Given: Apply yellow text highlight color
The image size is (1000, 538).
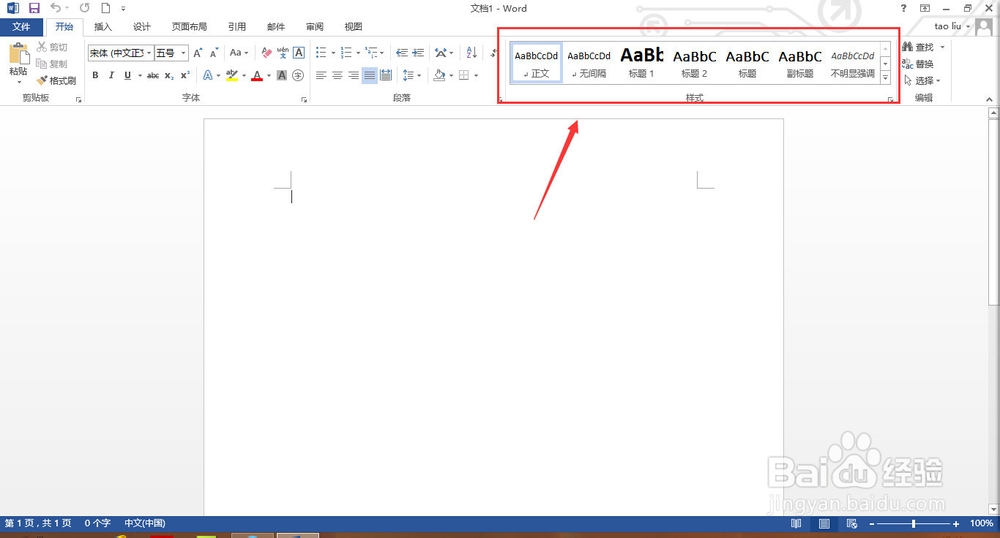Looking at the screenshot, I should coord(232,75).
